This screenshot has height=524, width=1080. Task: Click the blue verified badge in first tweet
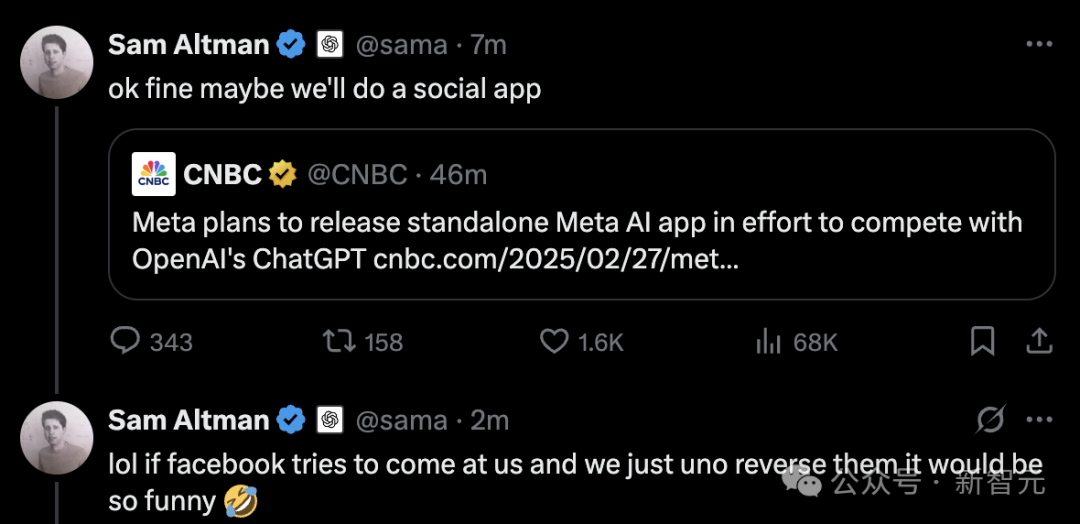tap(291, 45)
